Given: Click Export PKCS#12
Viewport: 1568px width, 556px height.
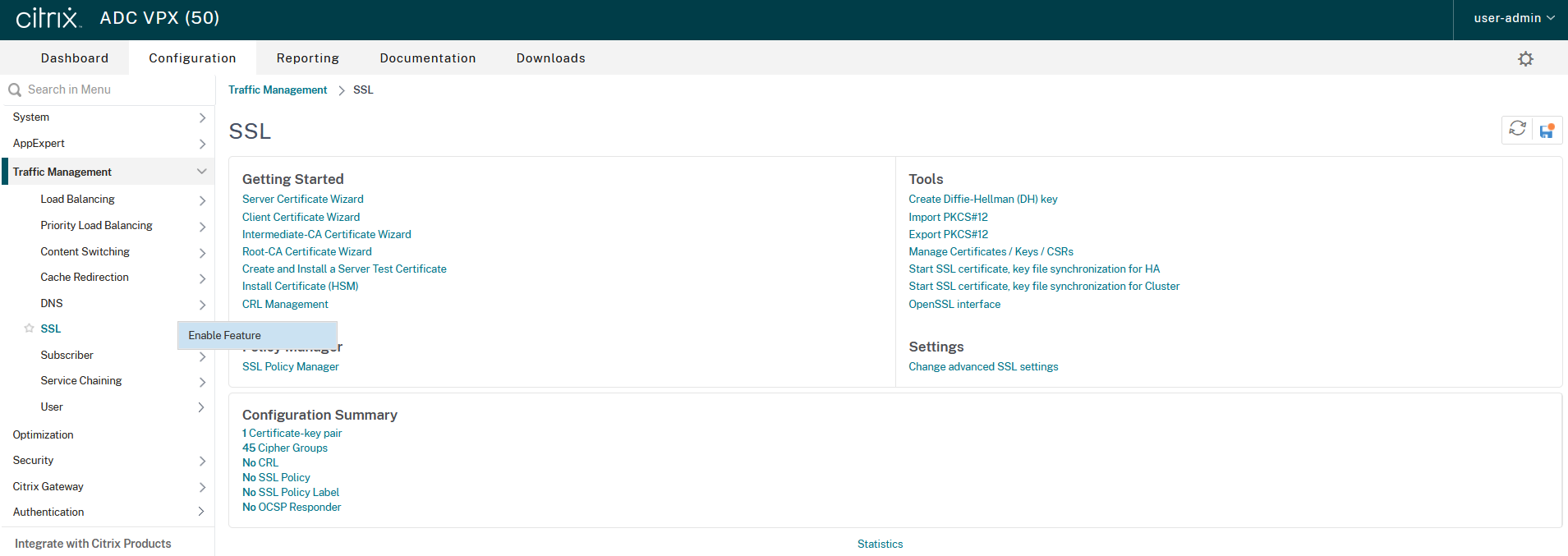Looking at the screenshot, I should [x=948, y=235].
